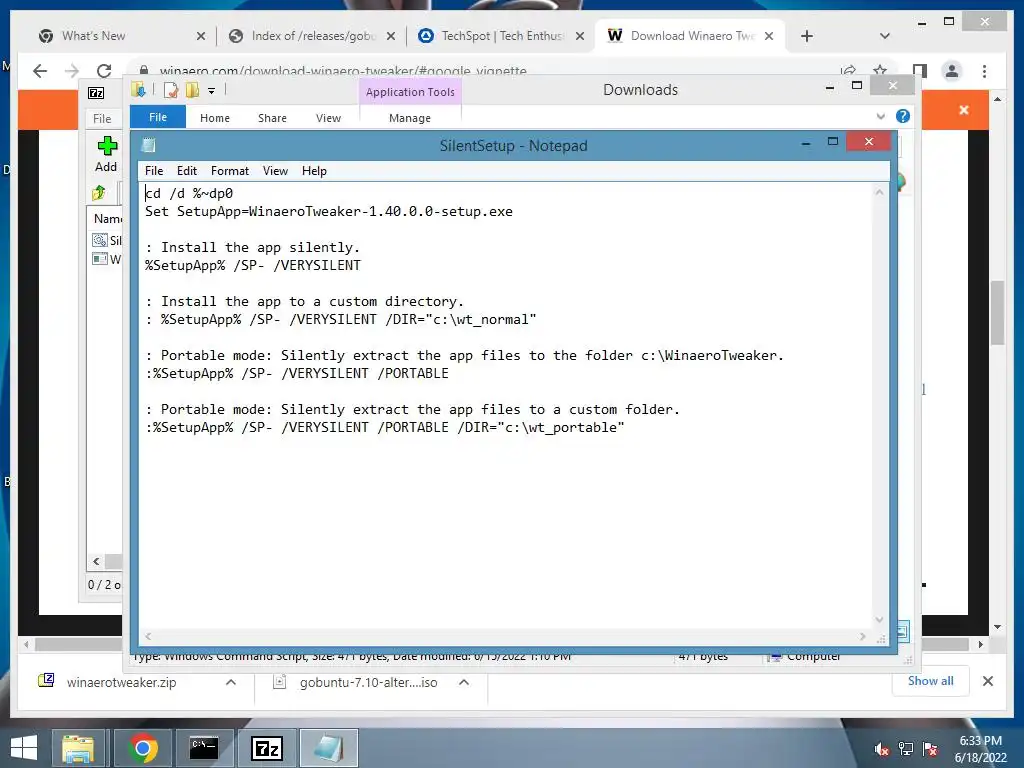The height and width of the screenshot is (768, 1024).
Task: Click Notepad vertical scrollbar down arrow
Action: pyautogui.click(x=880, y=619)
